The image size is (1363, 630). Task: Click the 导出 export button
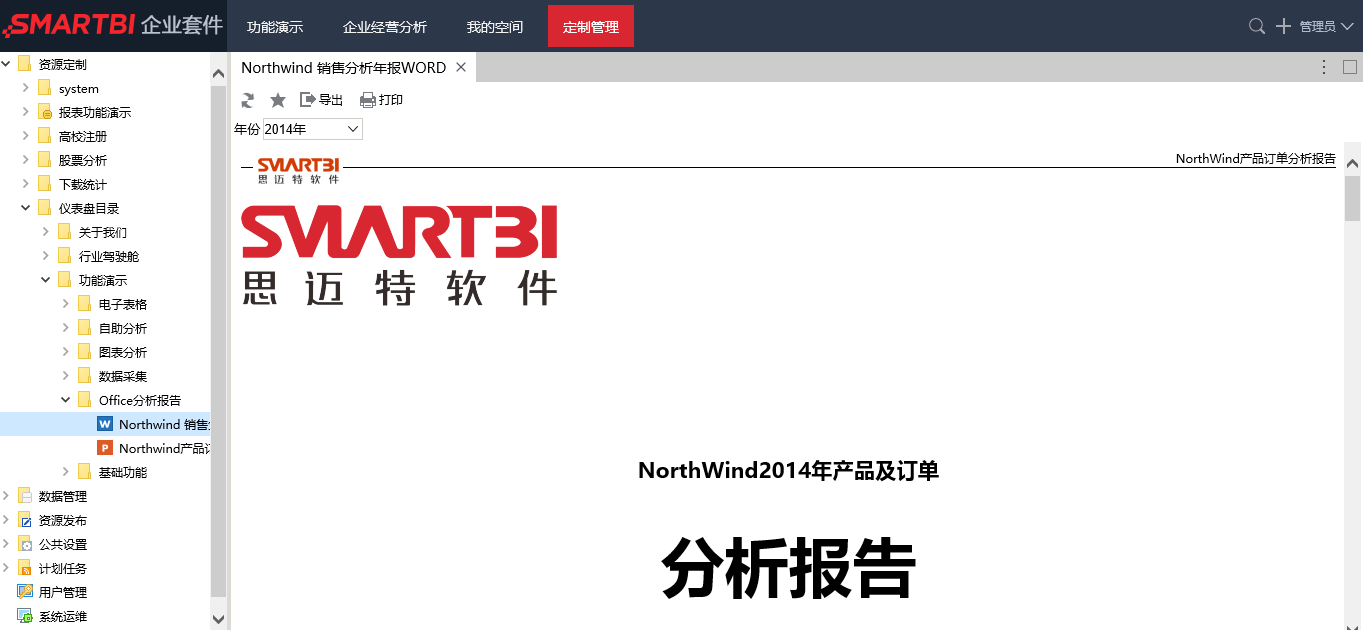tap(322, 100)
